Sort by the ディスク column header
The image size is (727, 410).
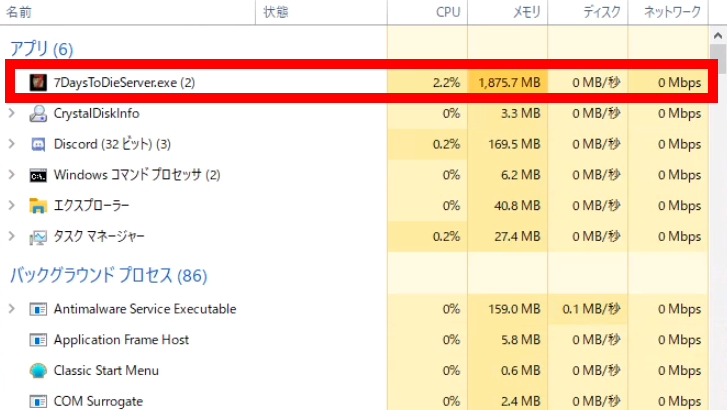point(601,12)
